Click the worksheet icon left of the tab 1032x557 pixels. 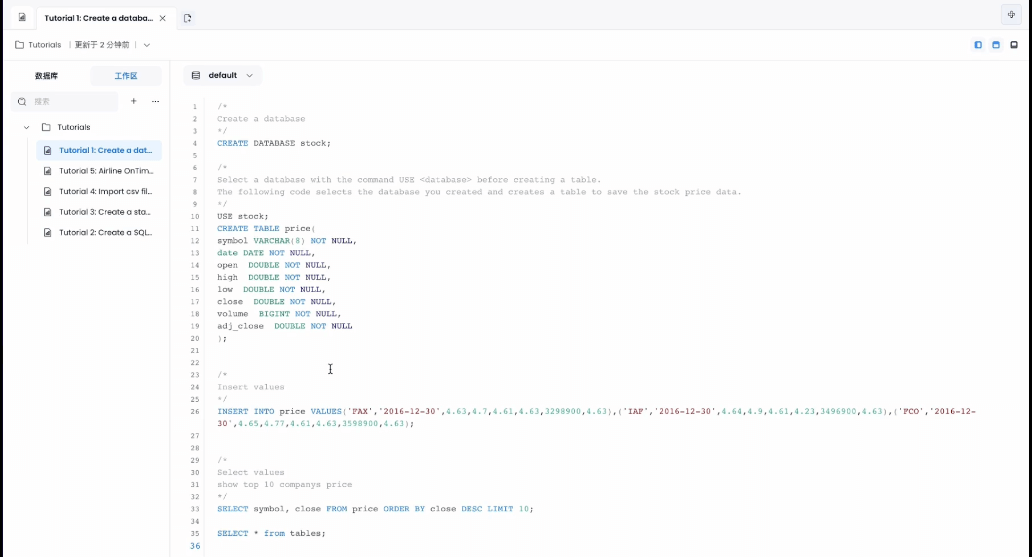tap(22, 17)
